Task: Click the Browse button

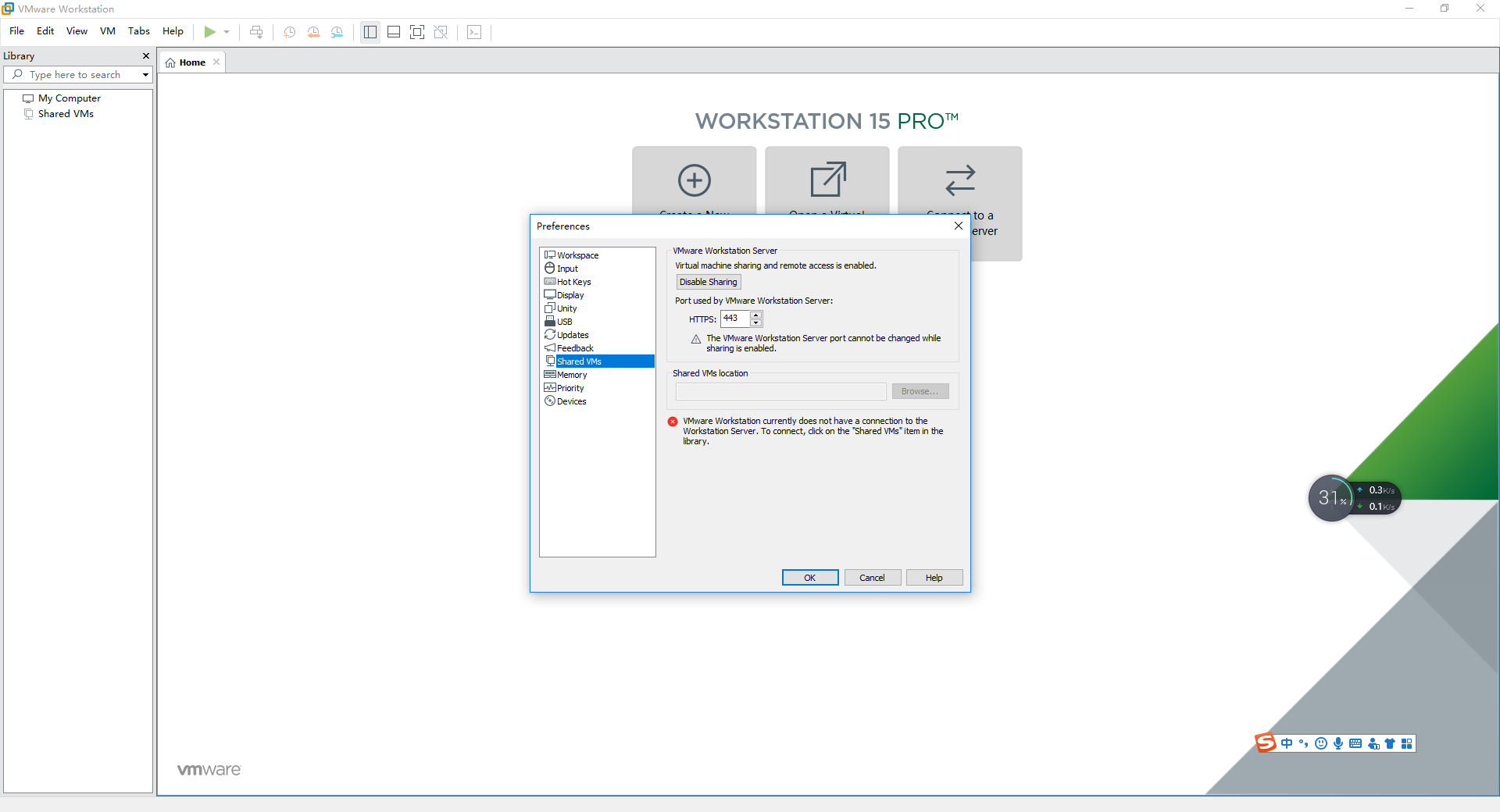Action: [920, 391]
